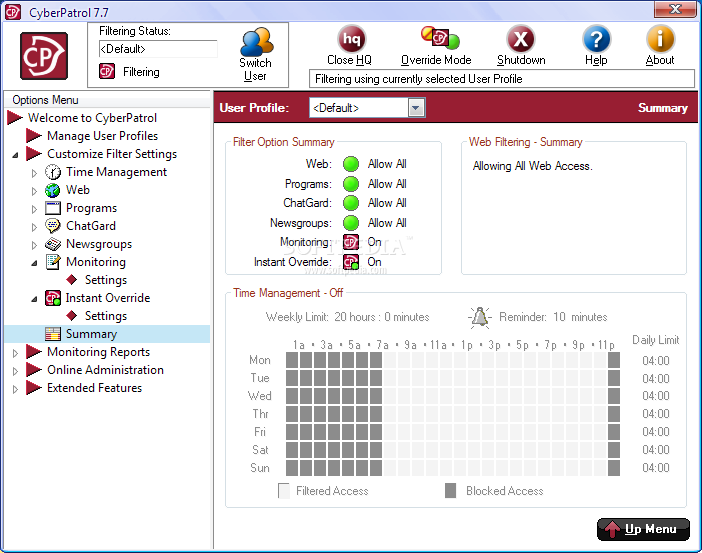Click Sunday 11p blocked time cell
The width and height of the screenshot is (702, 553).
tap(614, 468)
